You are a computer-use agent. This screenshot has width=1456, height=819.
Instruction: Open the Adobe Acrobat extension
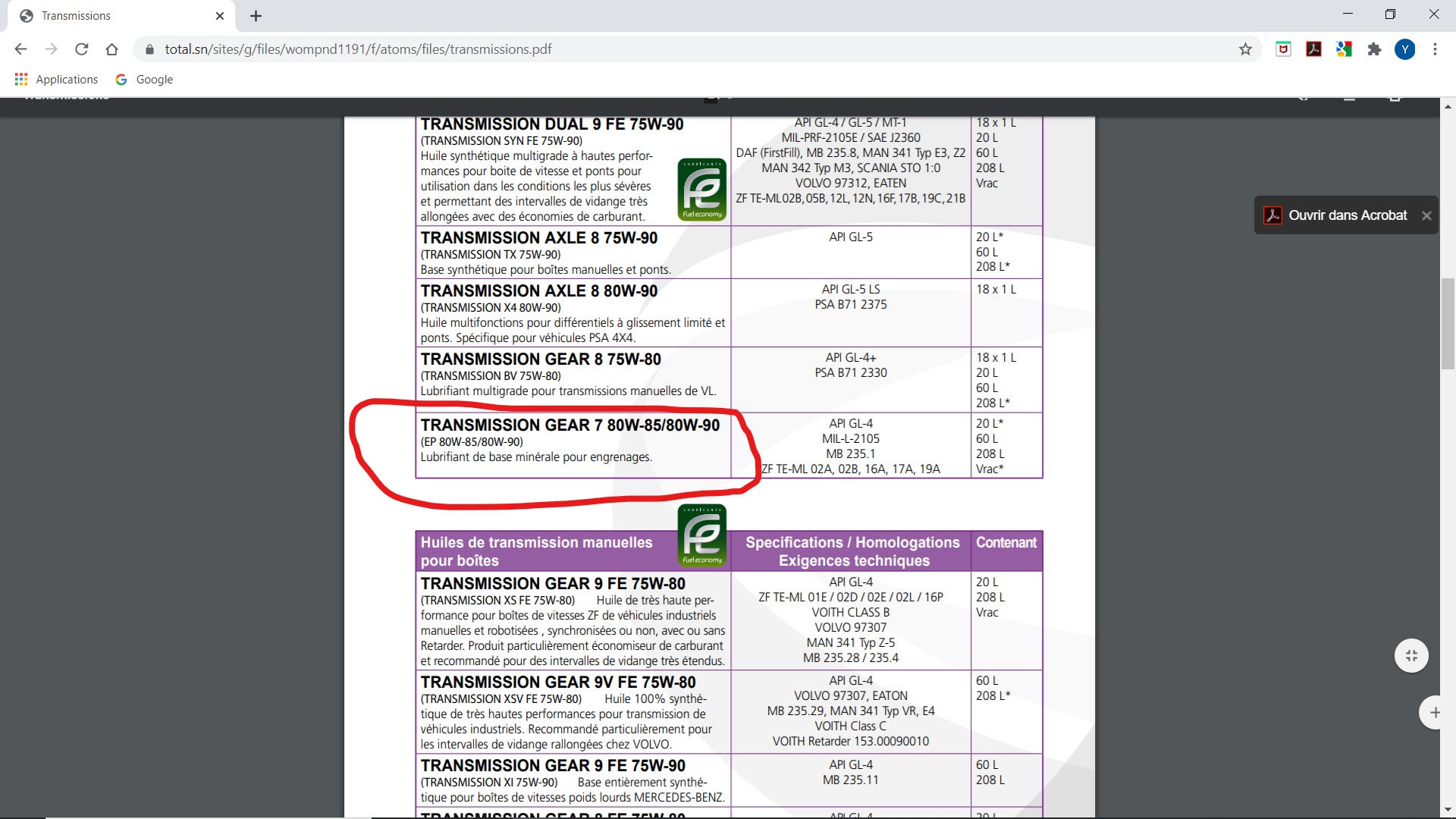tap(1313, 49)
